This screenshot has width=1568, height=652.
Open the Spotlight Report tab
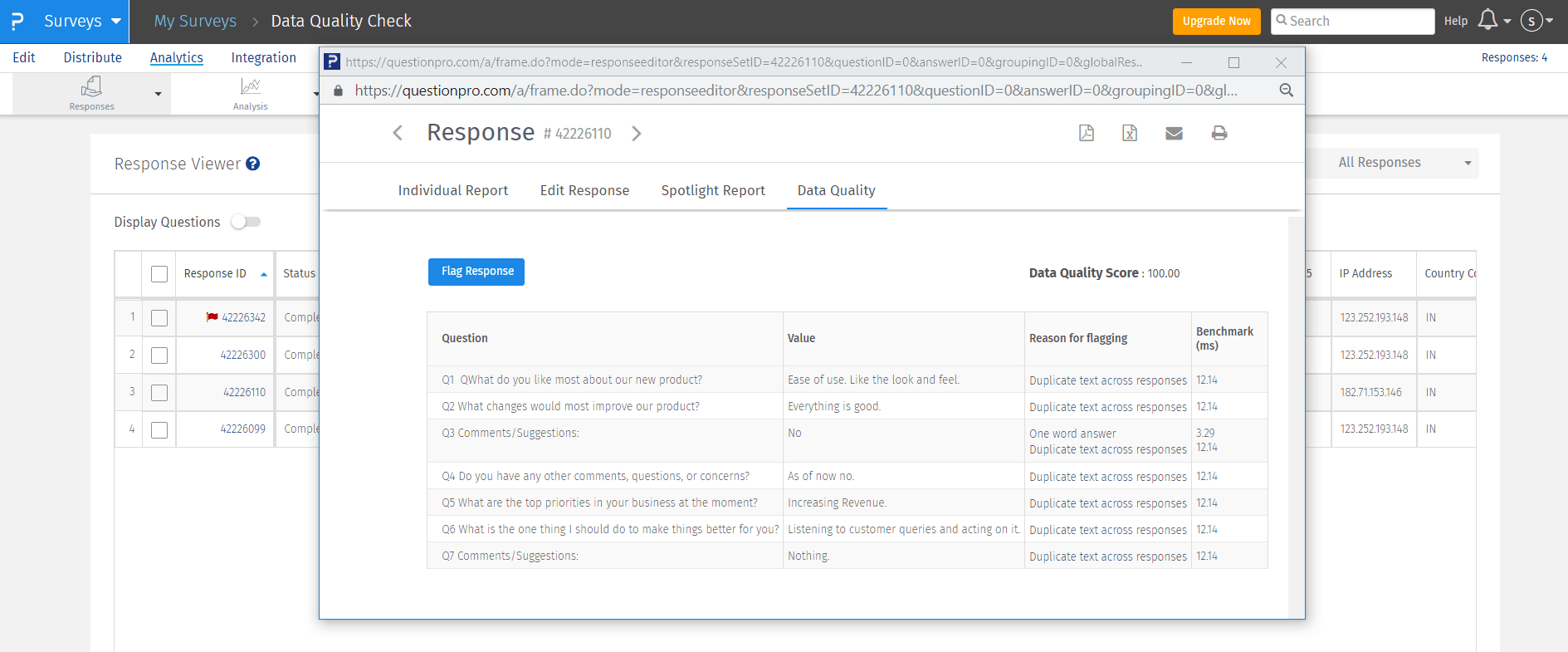[713, 190]
